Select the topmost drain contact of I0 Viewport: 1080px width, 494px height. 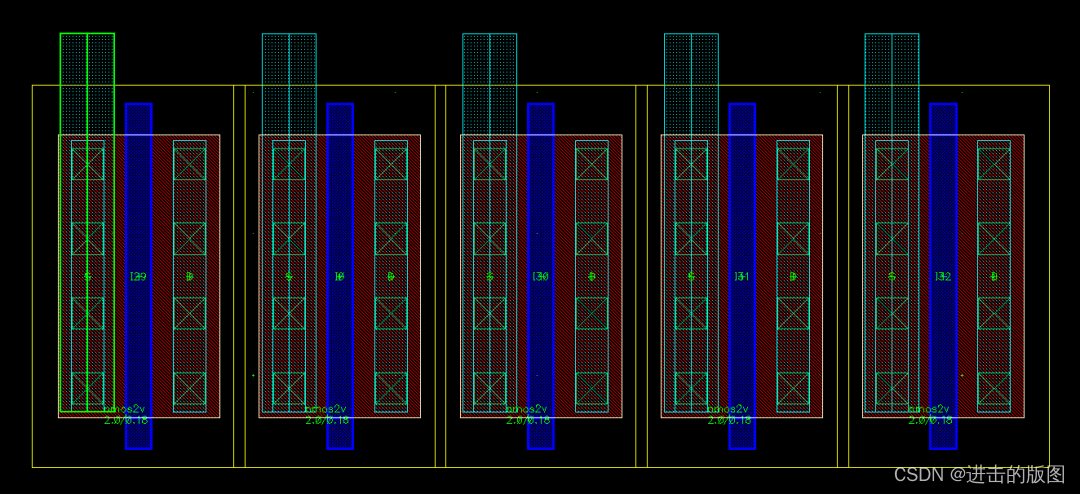click(x=391, y=163)
